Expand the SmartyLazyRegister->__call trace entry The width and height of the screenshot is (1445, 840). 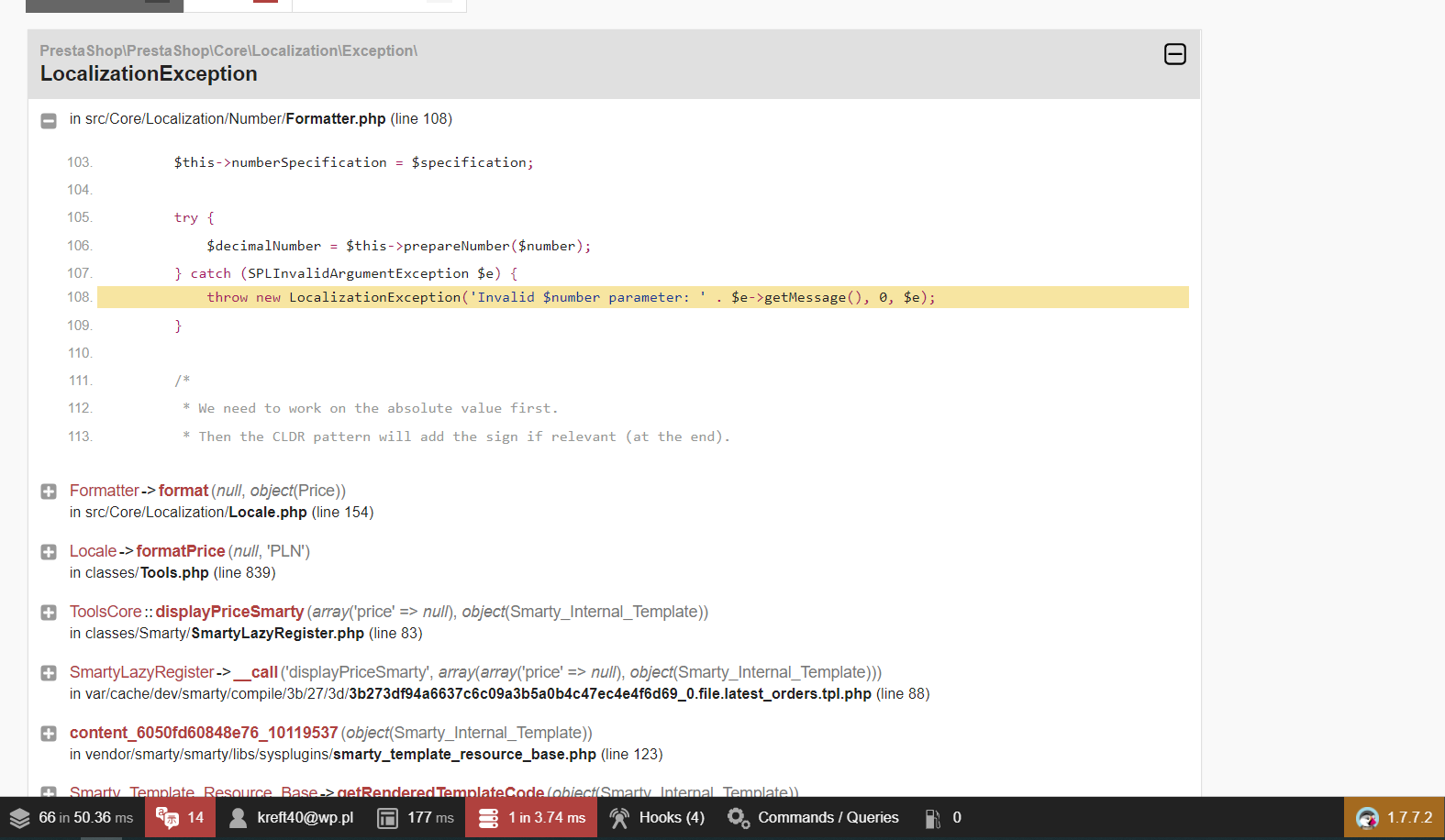[49, 673]
